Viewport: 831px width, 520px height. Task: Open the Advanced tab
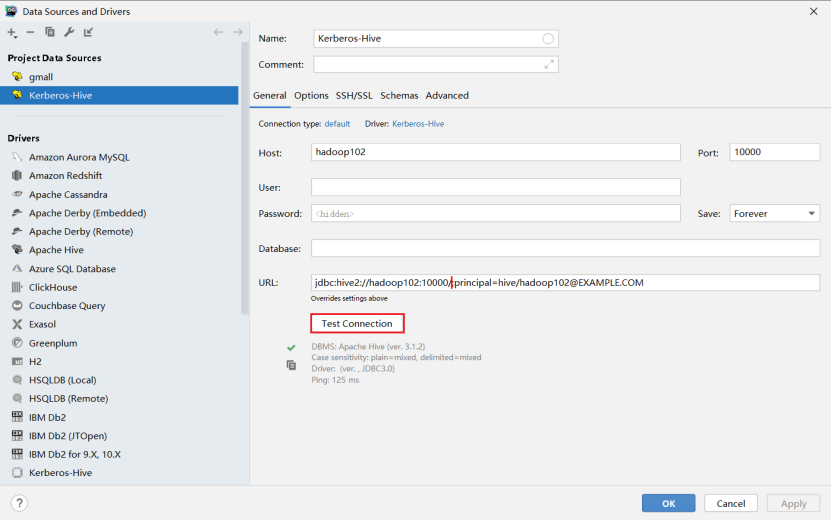pyautogui.click(x=447, y=95)
